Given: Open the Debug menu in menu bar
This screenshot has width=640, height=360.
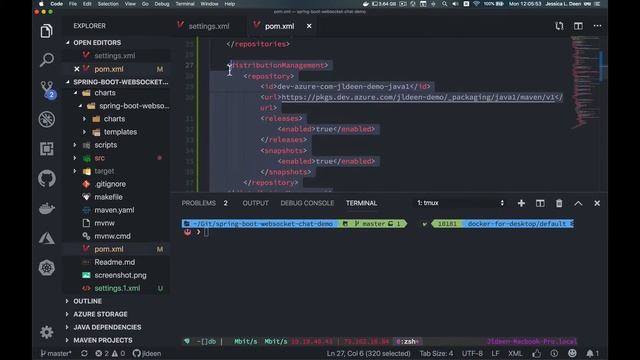Looking at the screenshot, I should click(162, 4).
